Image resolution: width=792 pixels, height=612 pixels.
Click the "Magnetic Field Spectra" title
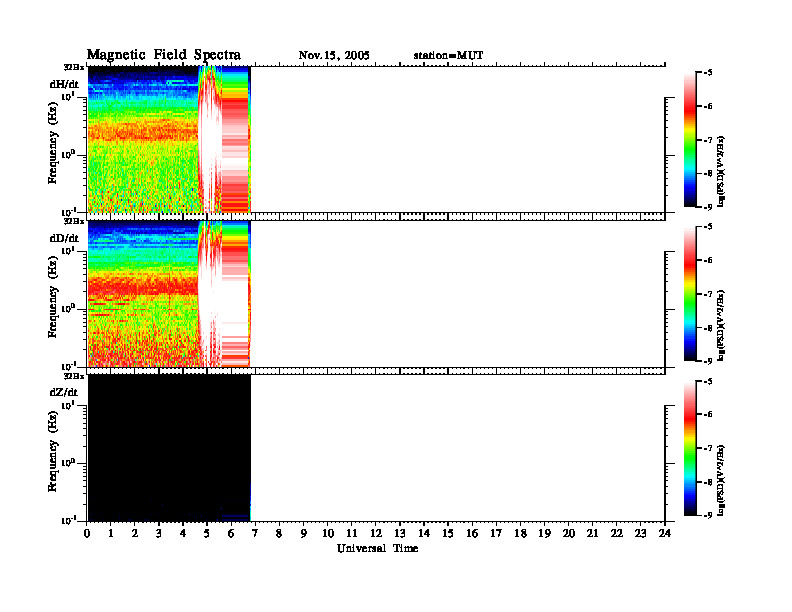click(164, 55)
